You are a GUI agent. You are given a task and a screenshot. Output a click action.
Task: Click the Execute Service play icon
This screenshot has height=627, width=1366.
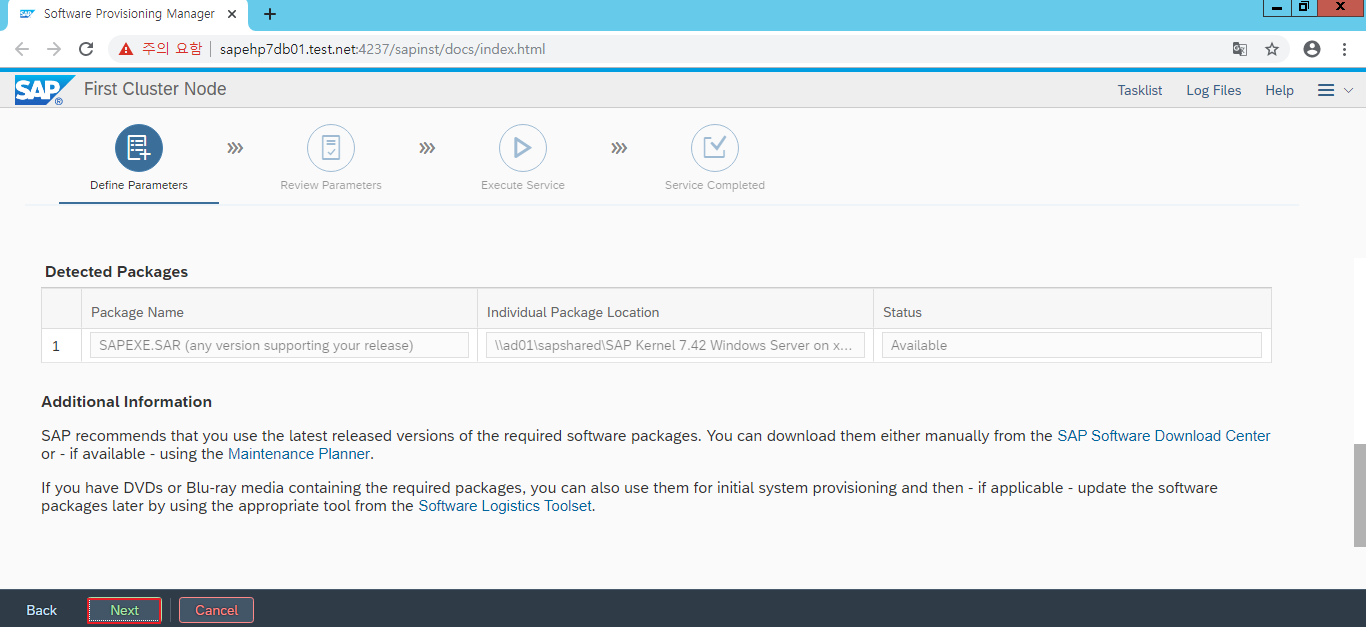coord(523,148)
